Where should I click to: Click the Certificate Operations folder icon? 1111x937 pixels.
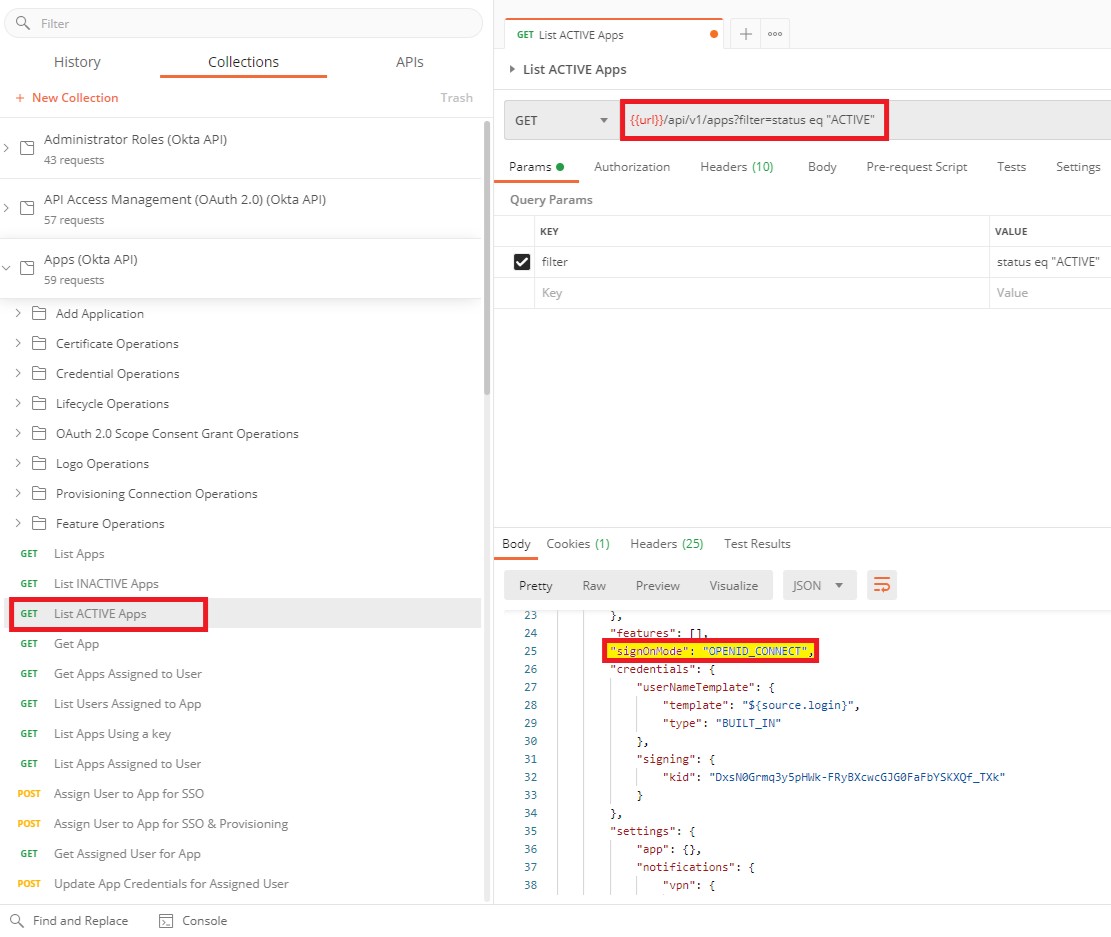click(x=39, y=343)
